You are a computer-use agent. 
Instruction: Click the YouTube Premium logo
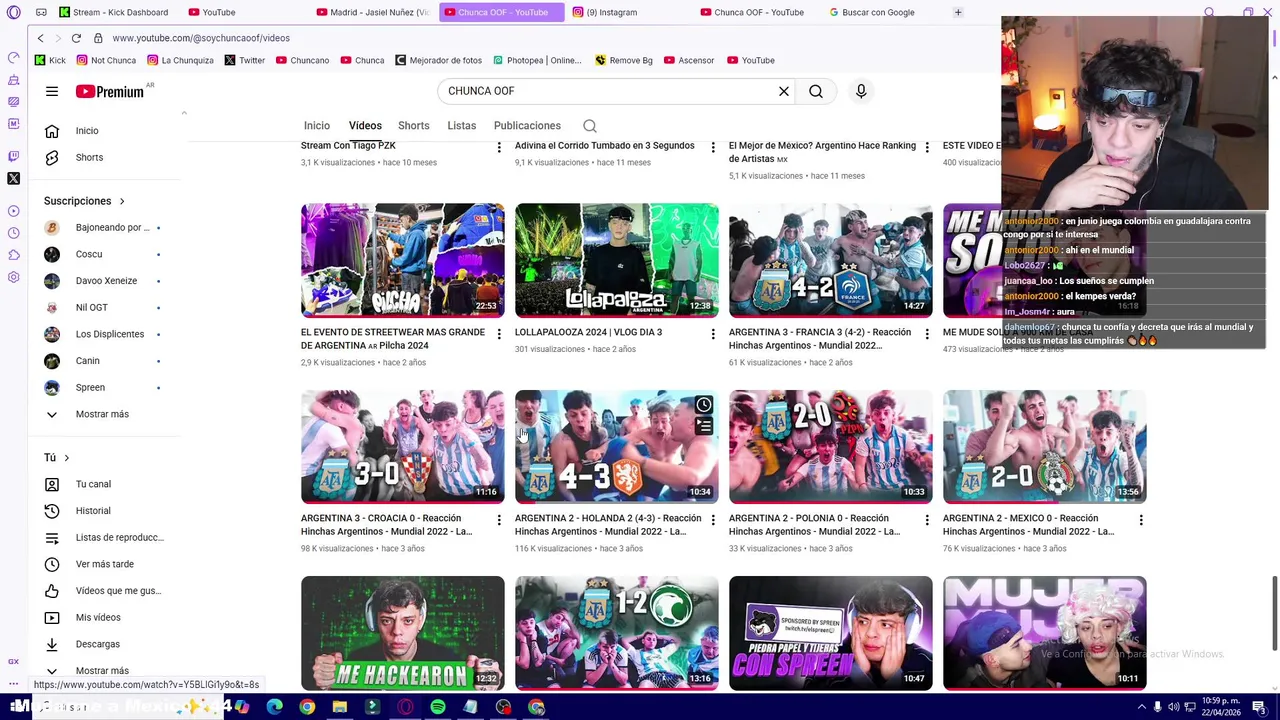tap(110, 91)
